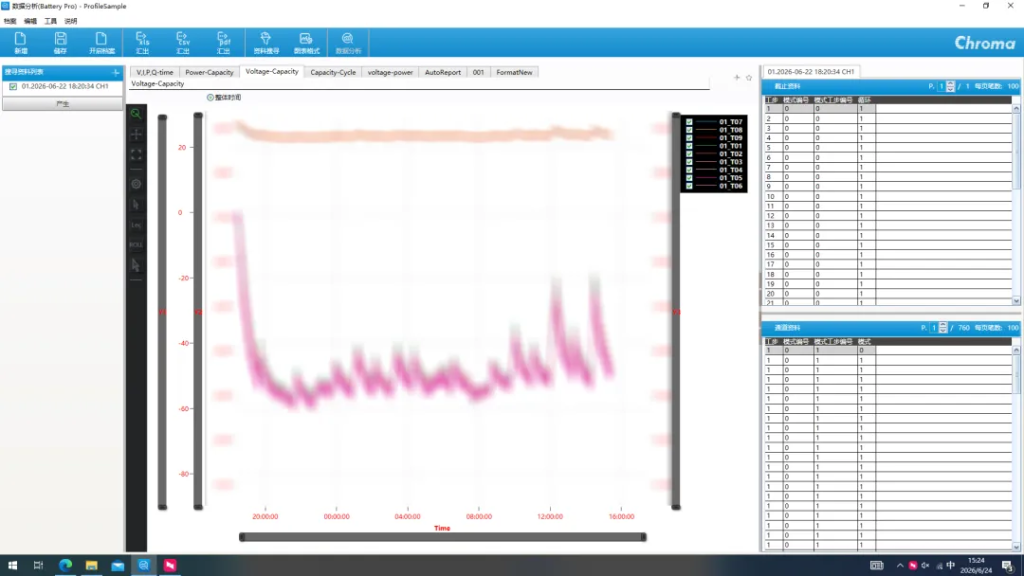Select the data cursor pointer chart tool
The image size is (1024, 576).
(x=136, y=204)
